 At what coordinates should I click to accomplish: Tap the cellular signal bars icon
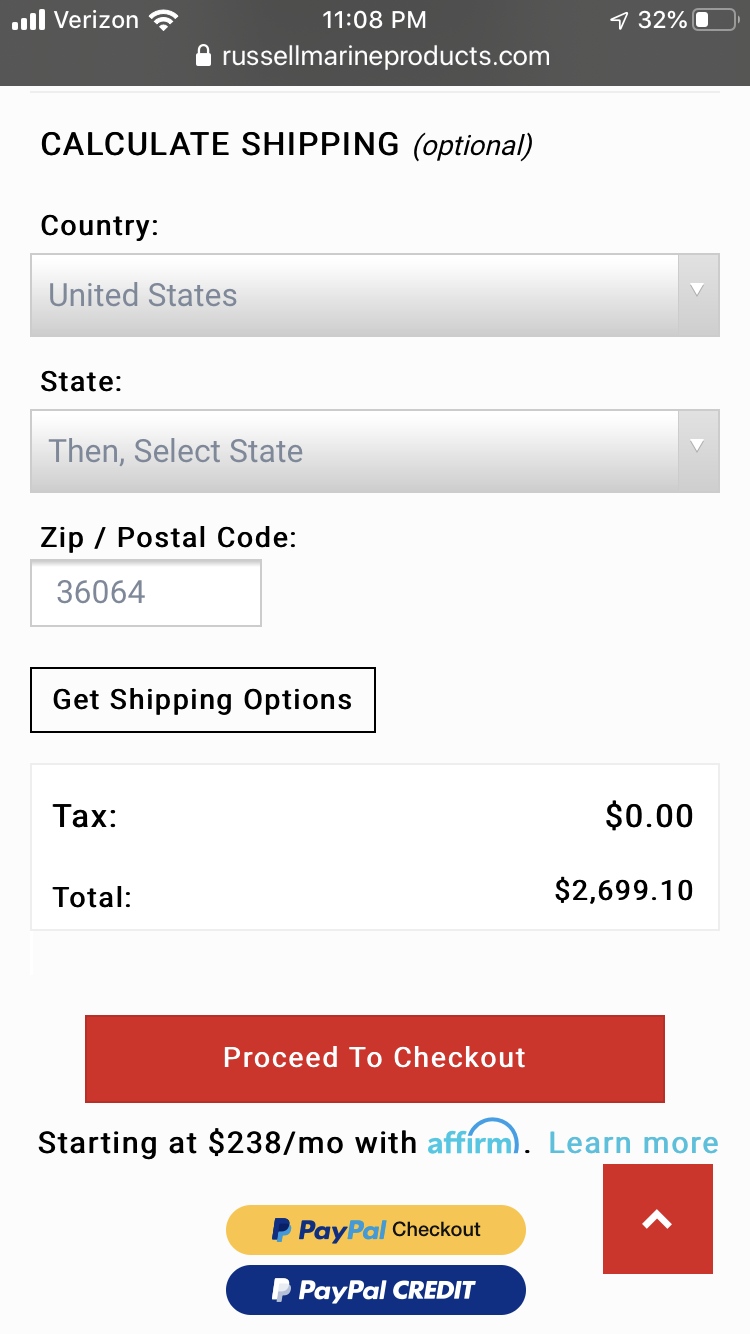click(28, 20)
